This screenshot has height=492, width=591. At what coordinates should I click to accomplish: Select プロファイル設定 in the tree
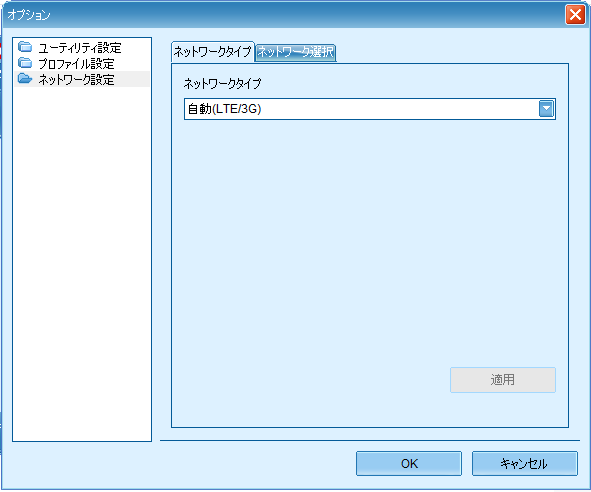click(x=76, y=64)
